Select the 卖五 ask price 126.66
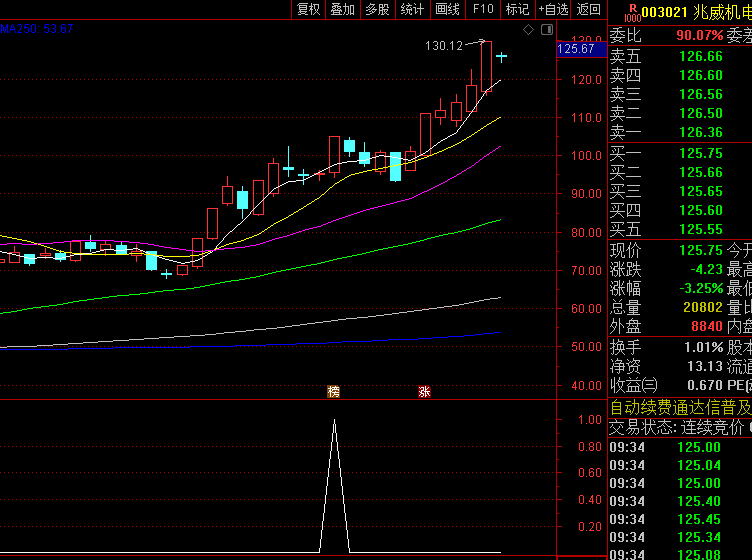Screen dimensions: 752x560 coord(701,57)
